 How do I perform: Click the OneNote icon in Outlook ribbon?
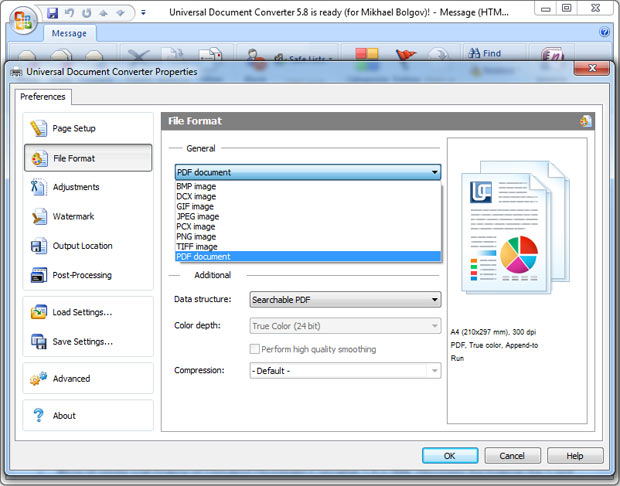(552, 55)
